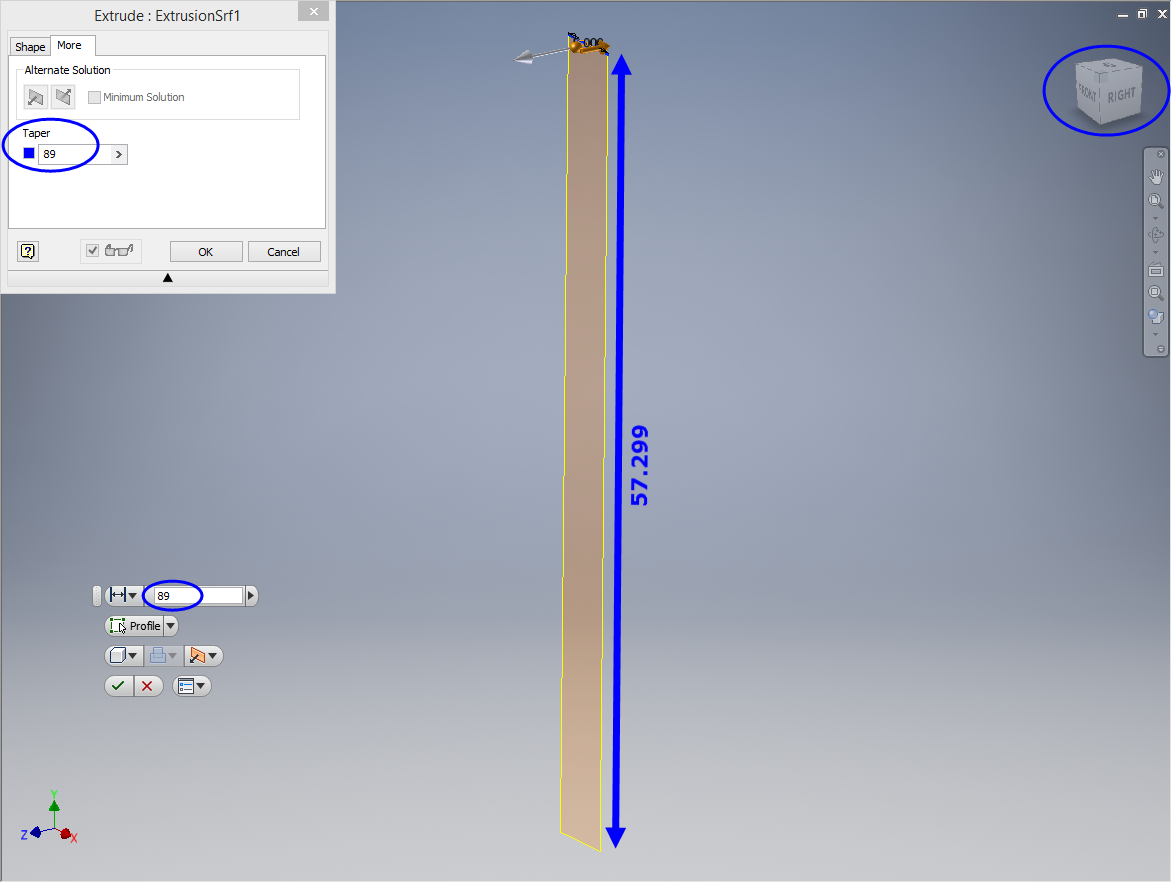Select the Free Orbit tool
Image resolution: width=1172 pixels, height=883 pixels.
click(x=1156, y=232)
